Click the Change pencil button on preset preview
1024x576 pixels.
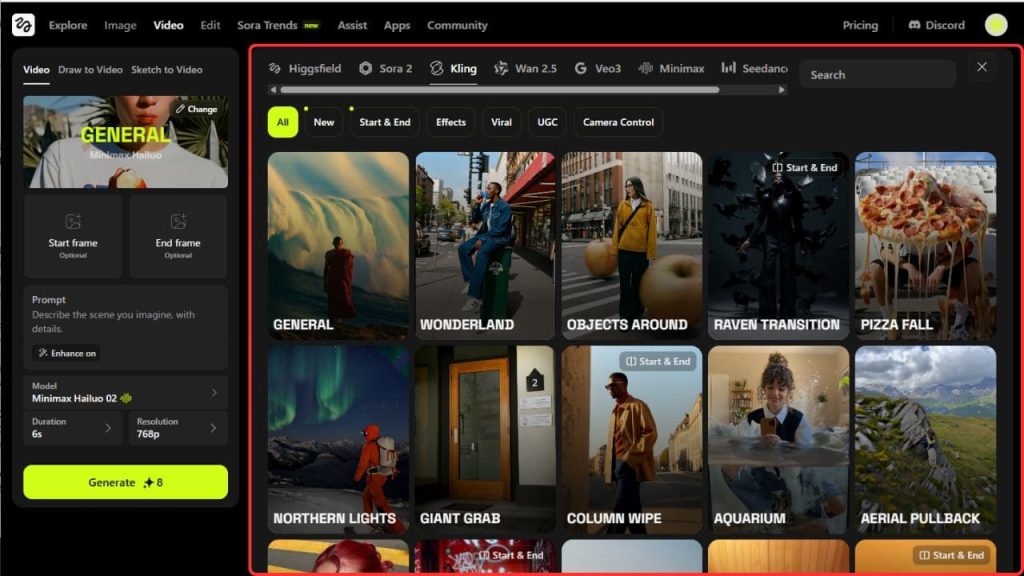(x=196, y=109)
